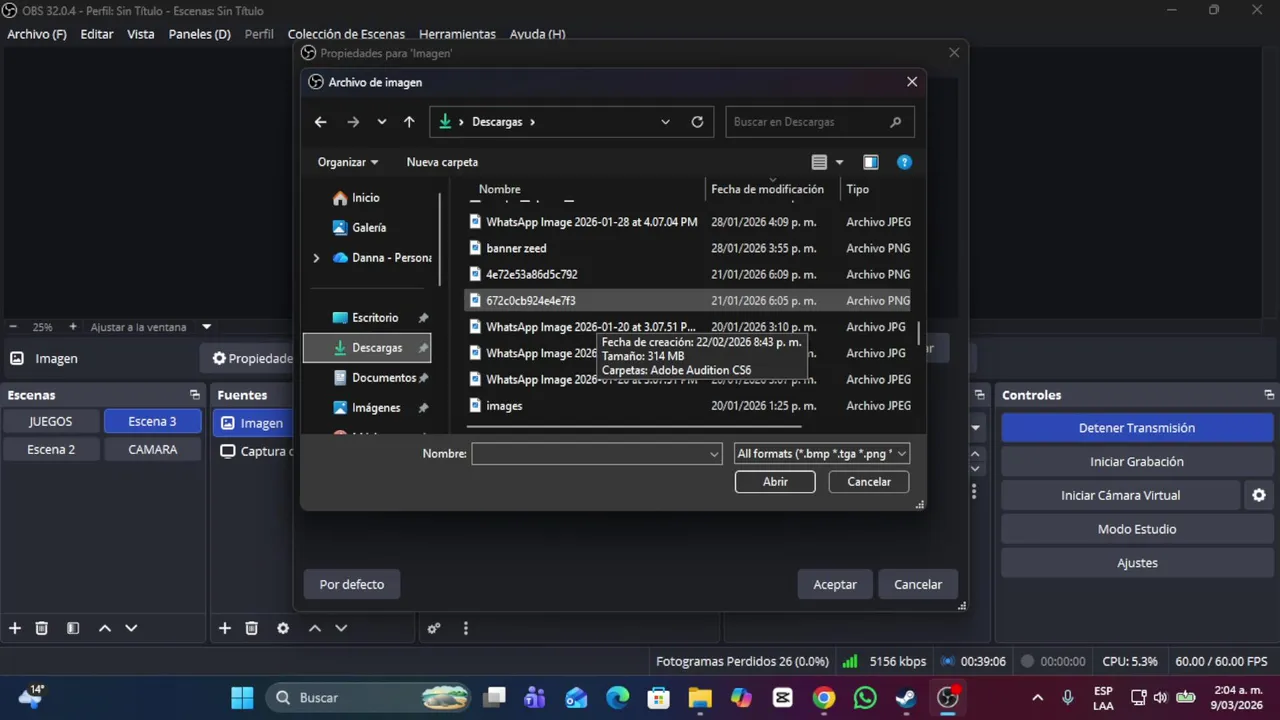
Task: Select file 'banner zeed'
Action: point(516,248)
